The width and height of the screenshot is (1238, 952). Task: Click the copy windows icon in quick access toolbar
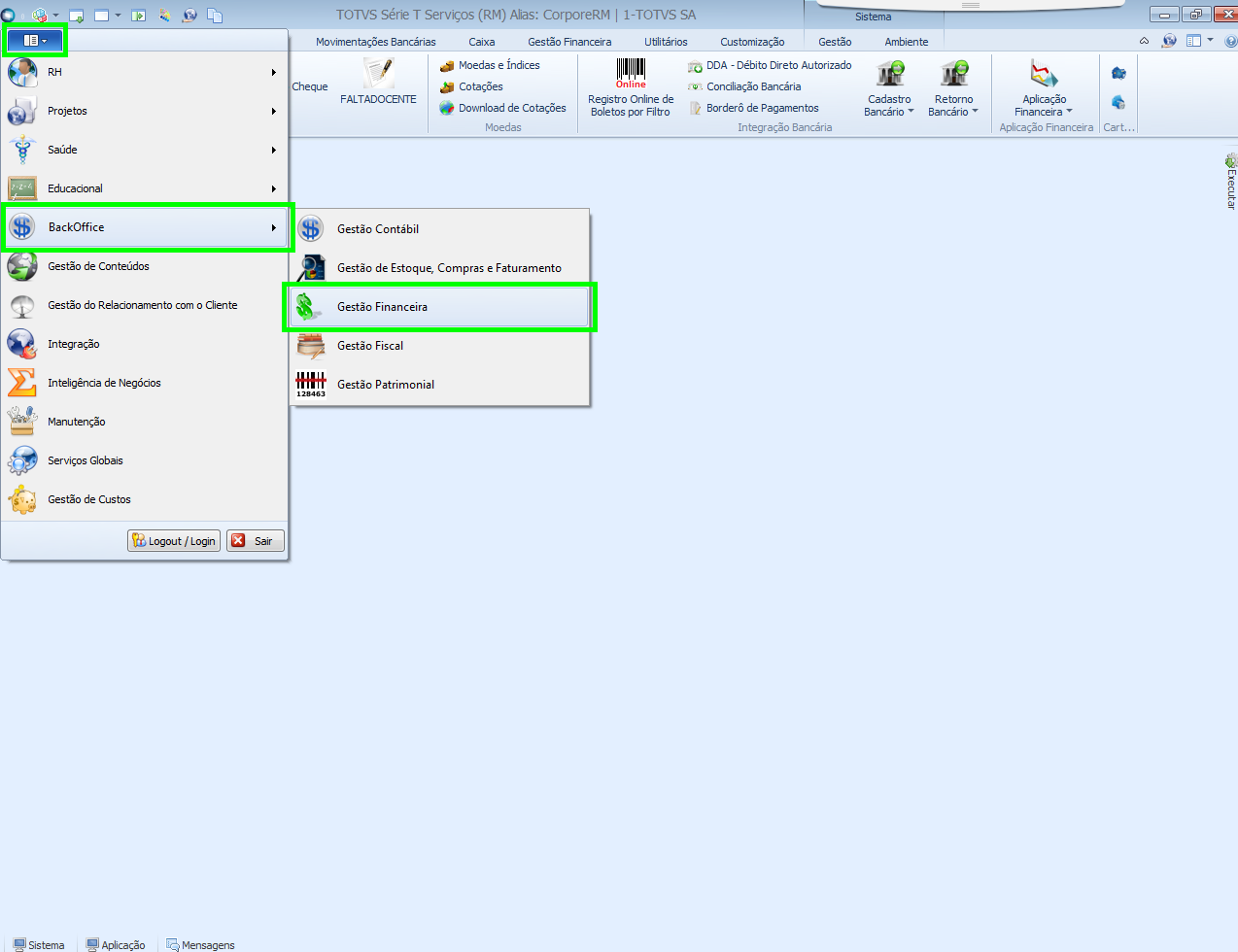click(x=215, y=16)
